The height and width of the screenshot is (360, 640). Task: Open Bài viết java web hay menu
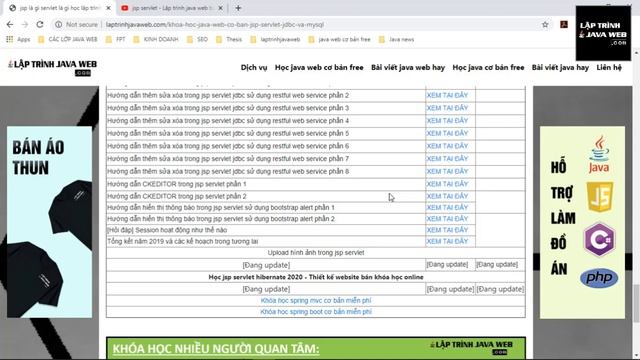click(x=408, y=67)
